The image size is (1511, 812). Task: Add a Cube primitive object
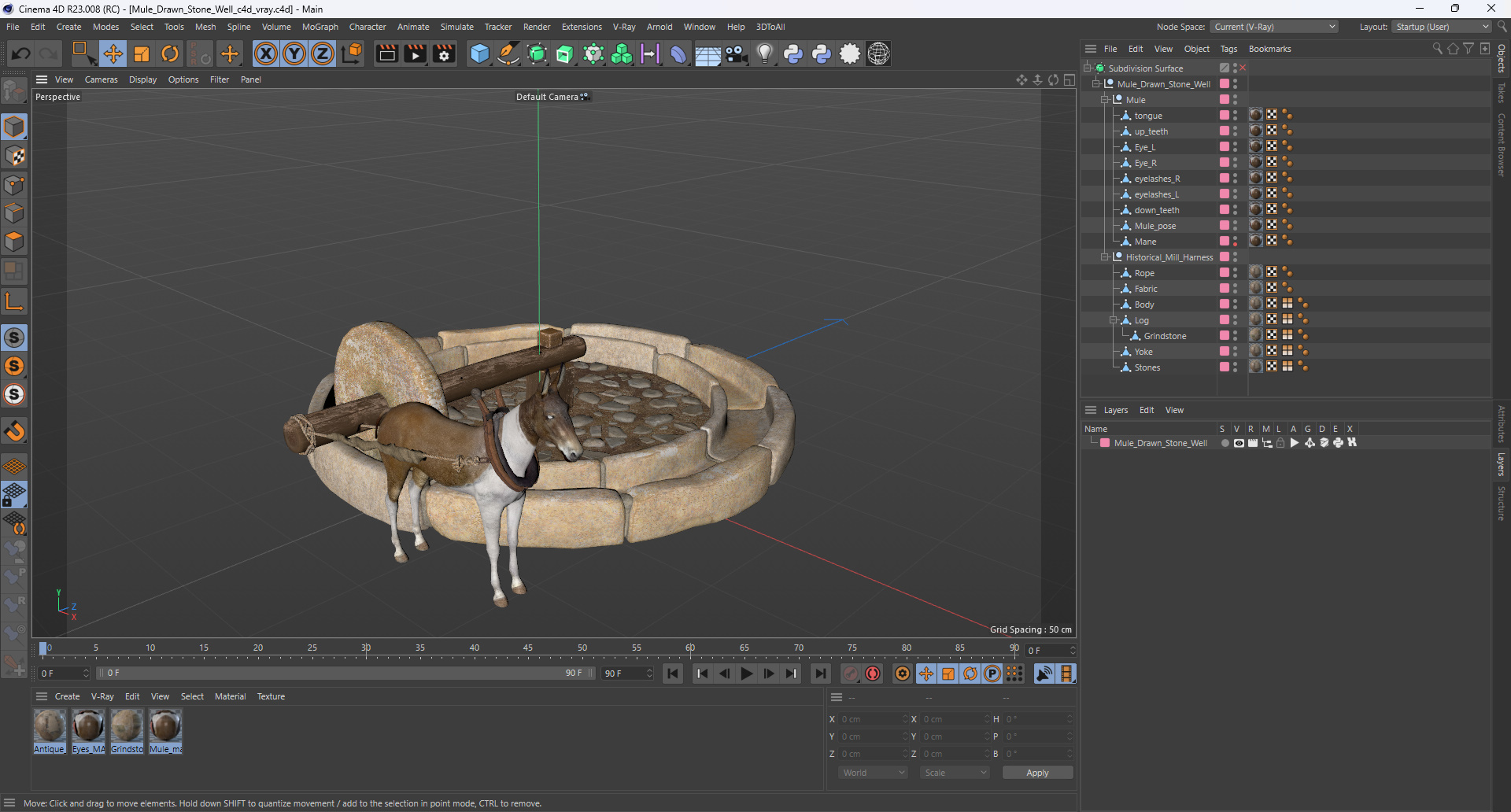(x=479, y=54)
